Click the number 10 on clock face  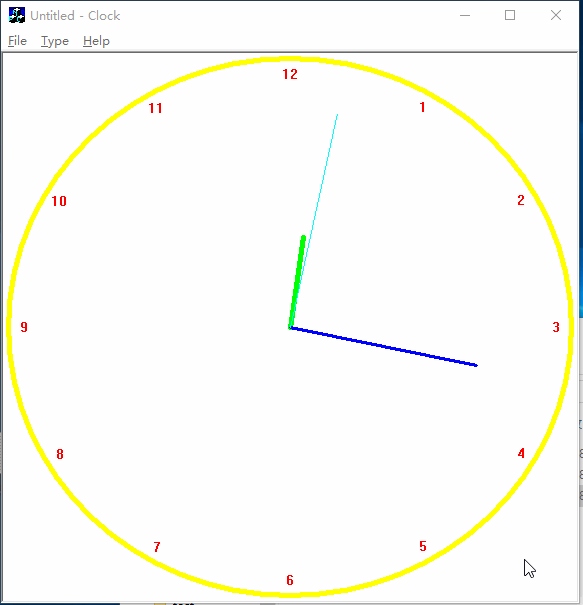(x=59, y=201)
